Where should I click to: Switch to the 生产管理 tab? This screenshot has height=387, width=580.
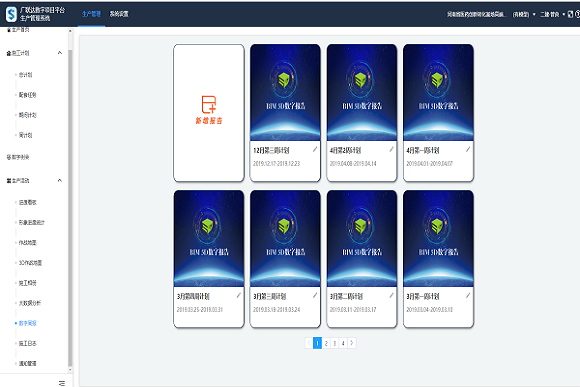point(91,14)
